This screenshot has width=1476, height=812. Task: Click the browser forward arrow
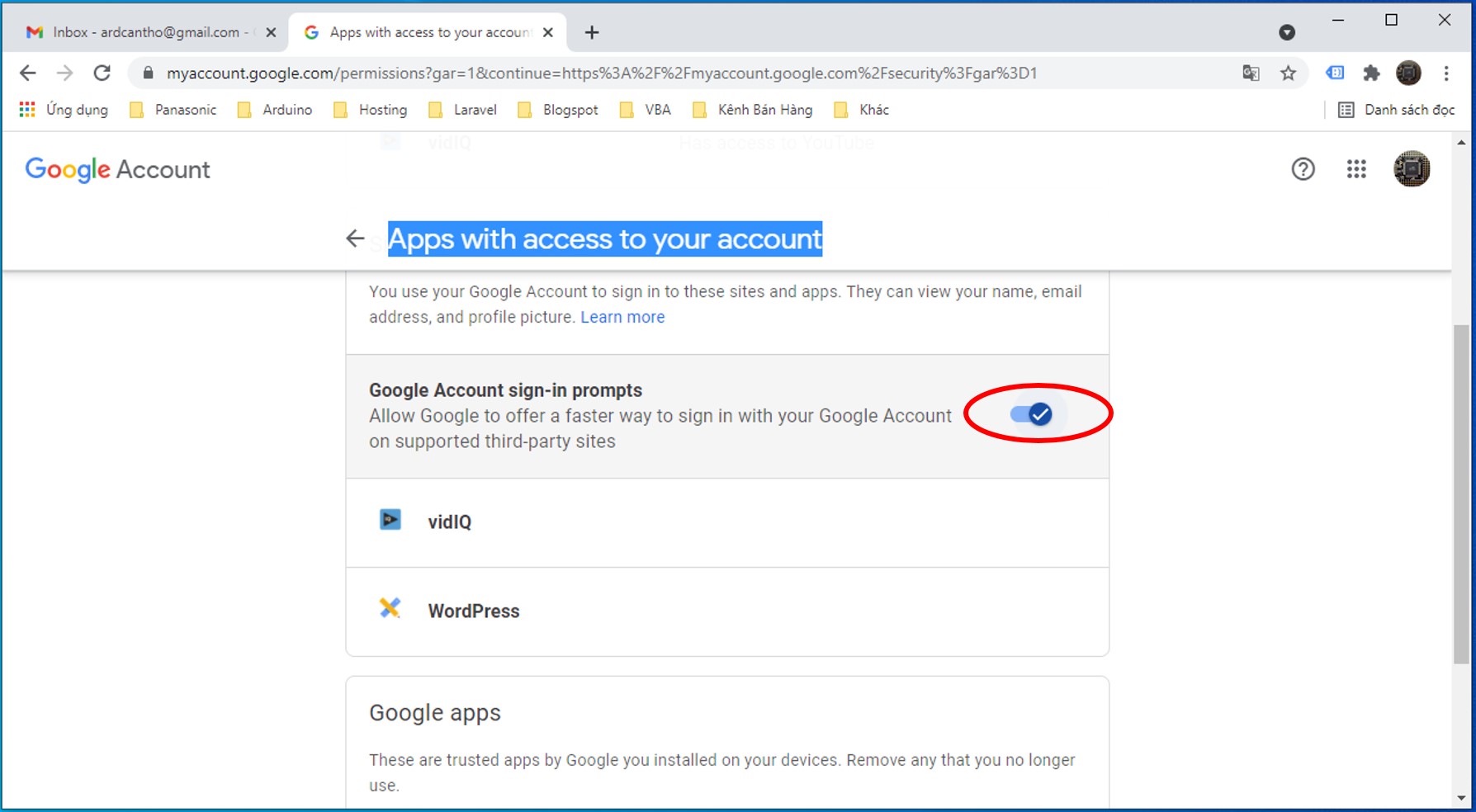tap(64, 73)
